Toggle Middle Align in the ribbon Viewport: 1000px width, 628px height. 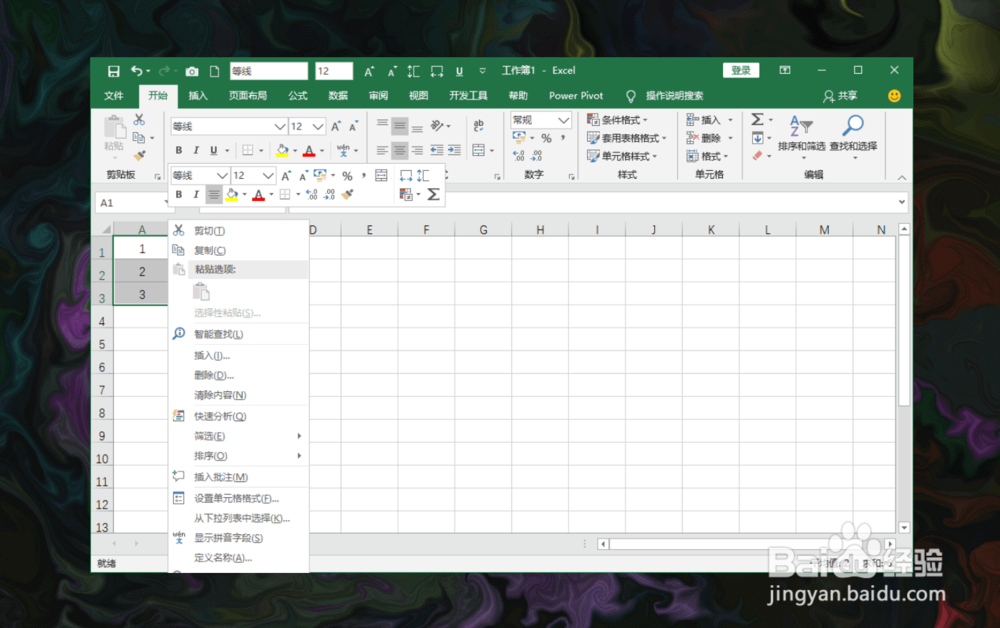(x=399, y=126)
